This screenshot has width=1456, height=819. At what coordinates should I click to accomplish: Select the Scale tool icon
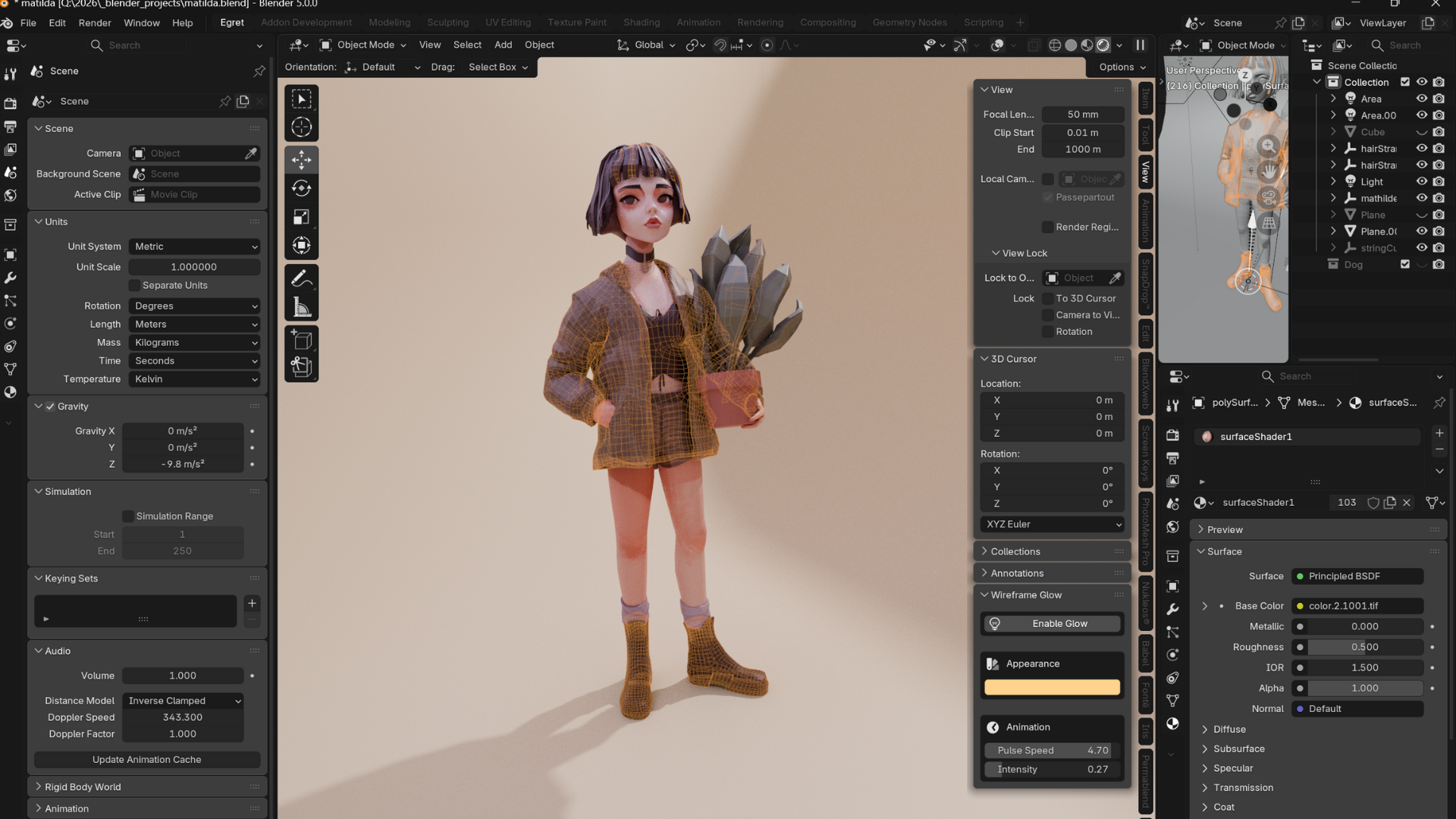click(x=301, y=217)
